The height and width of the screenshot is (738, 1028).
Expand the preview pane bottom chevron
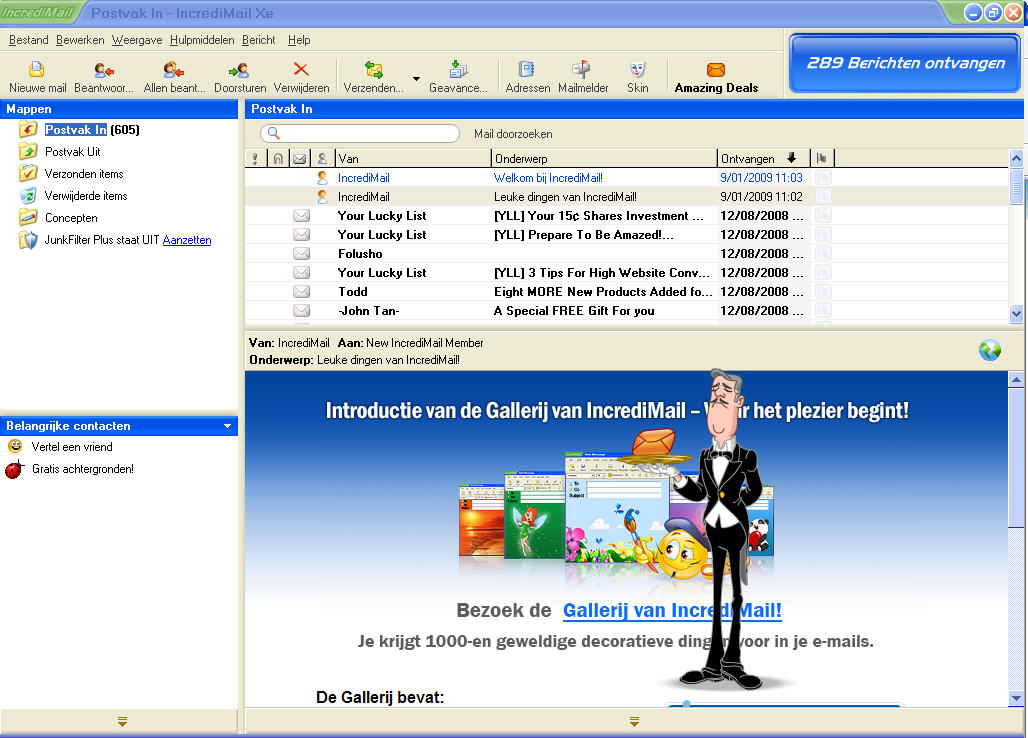point(634,722)
